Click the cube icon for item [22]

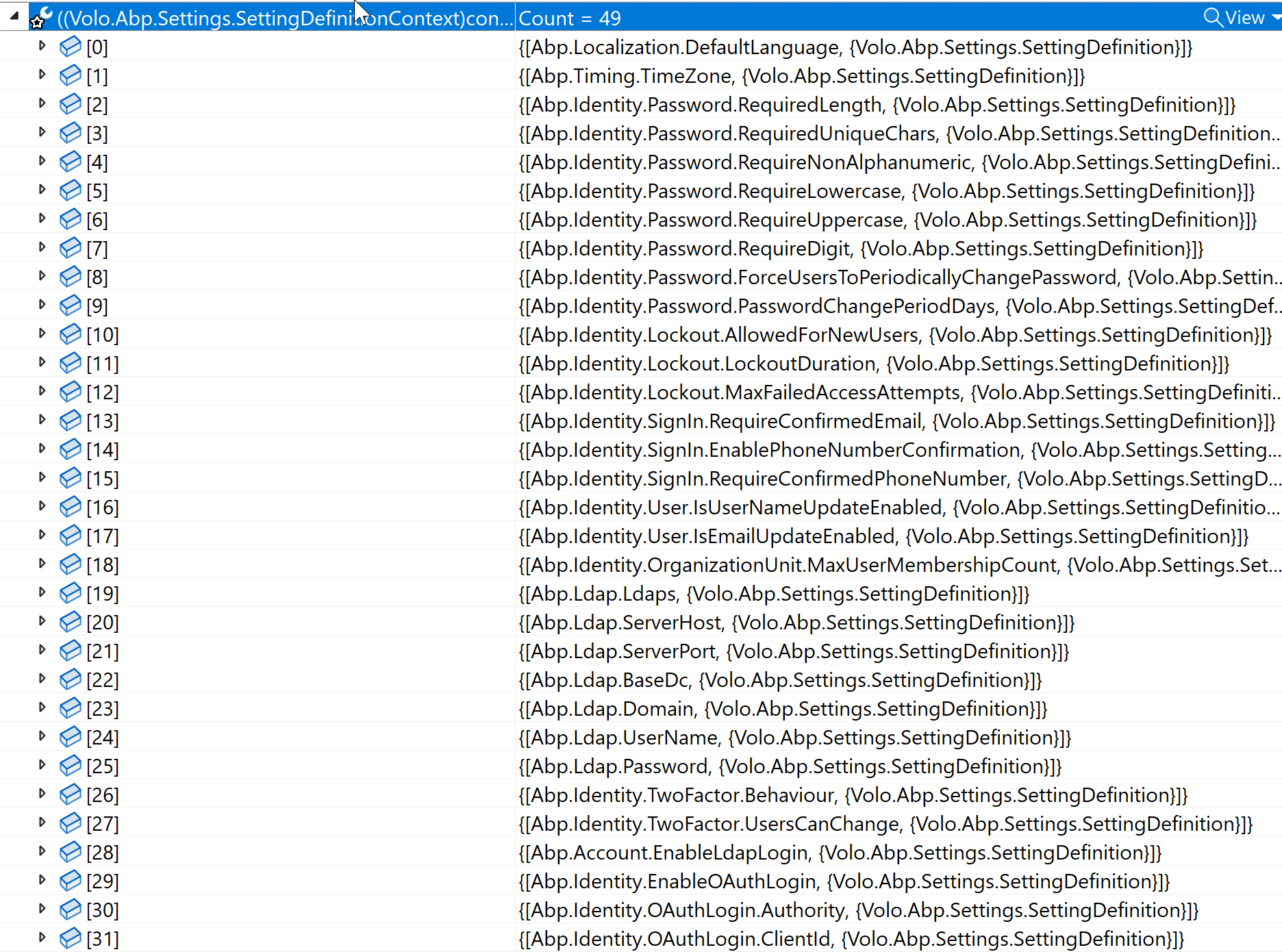pyautogui.click(x=70, y=679)
